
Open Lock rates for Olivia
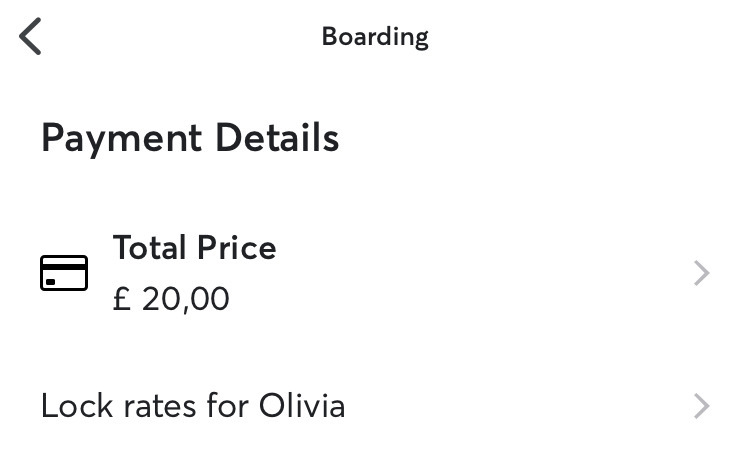(x=193, y=406)
